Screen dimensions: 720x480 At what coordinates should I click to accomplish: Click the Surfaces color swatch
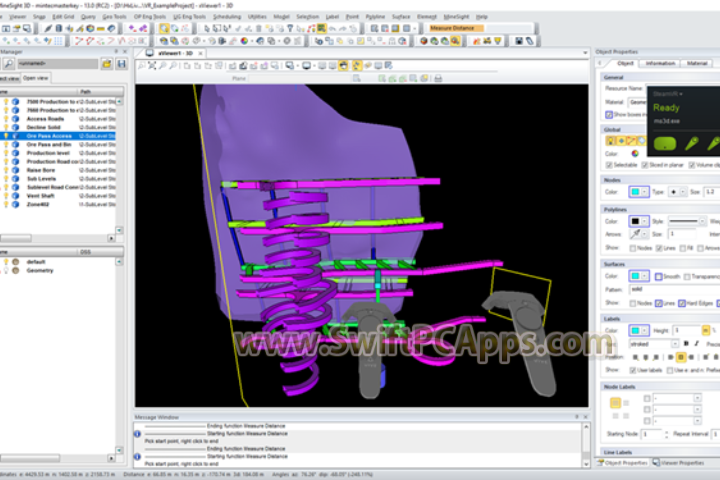[638, 276]
